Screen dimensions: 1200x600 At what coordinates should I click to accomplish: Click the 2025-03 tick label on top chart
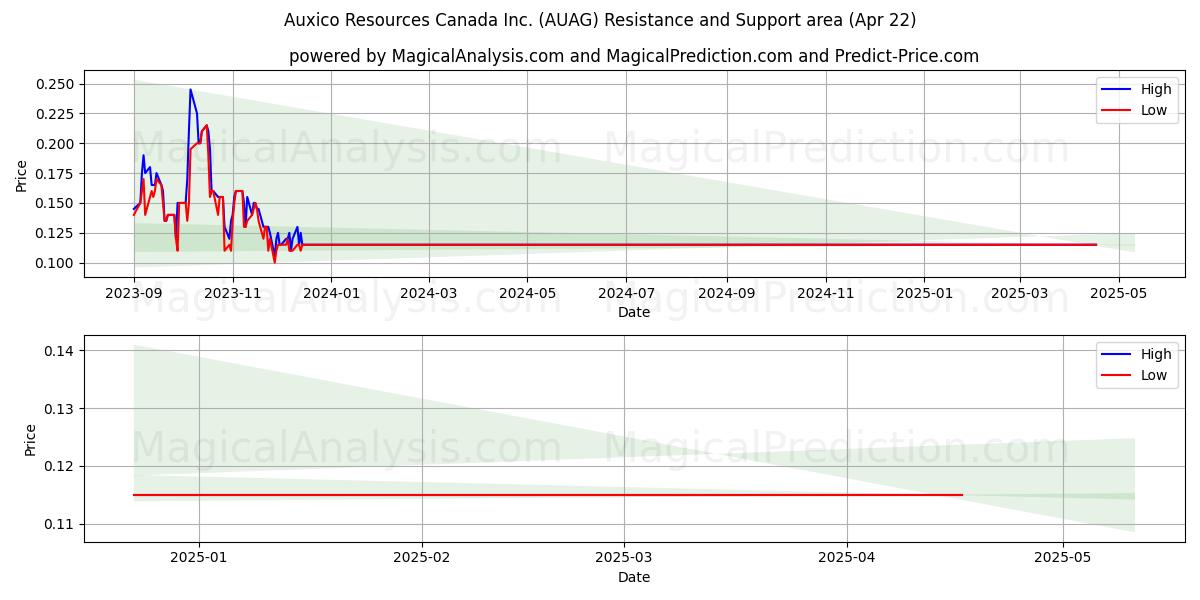pyautogui.click(x=1020, y=292)
